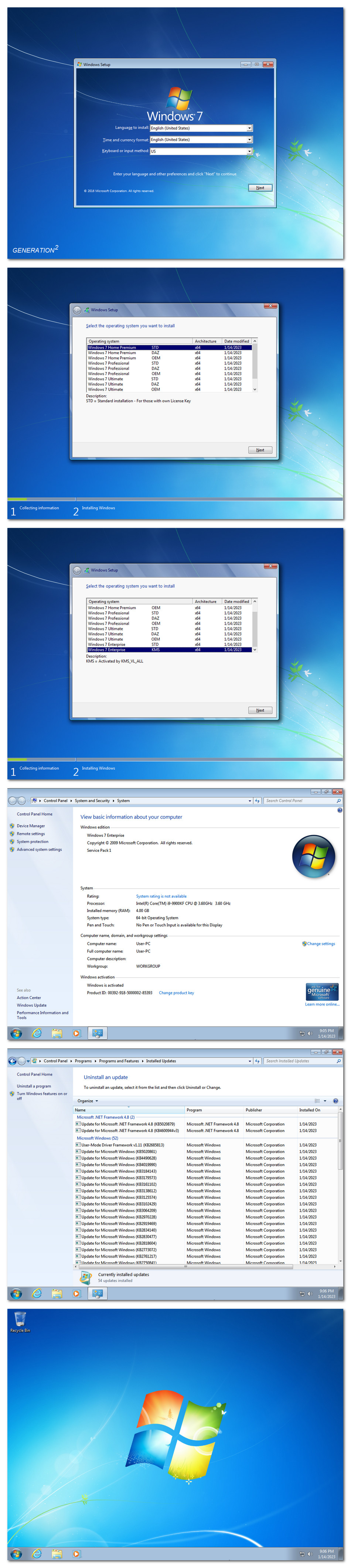Open Device Manager from the System sidebar

click(x=30, y=826)
